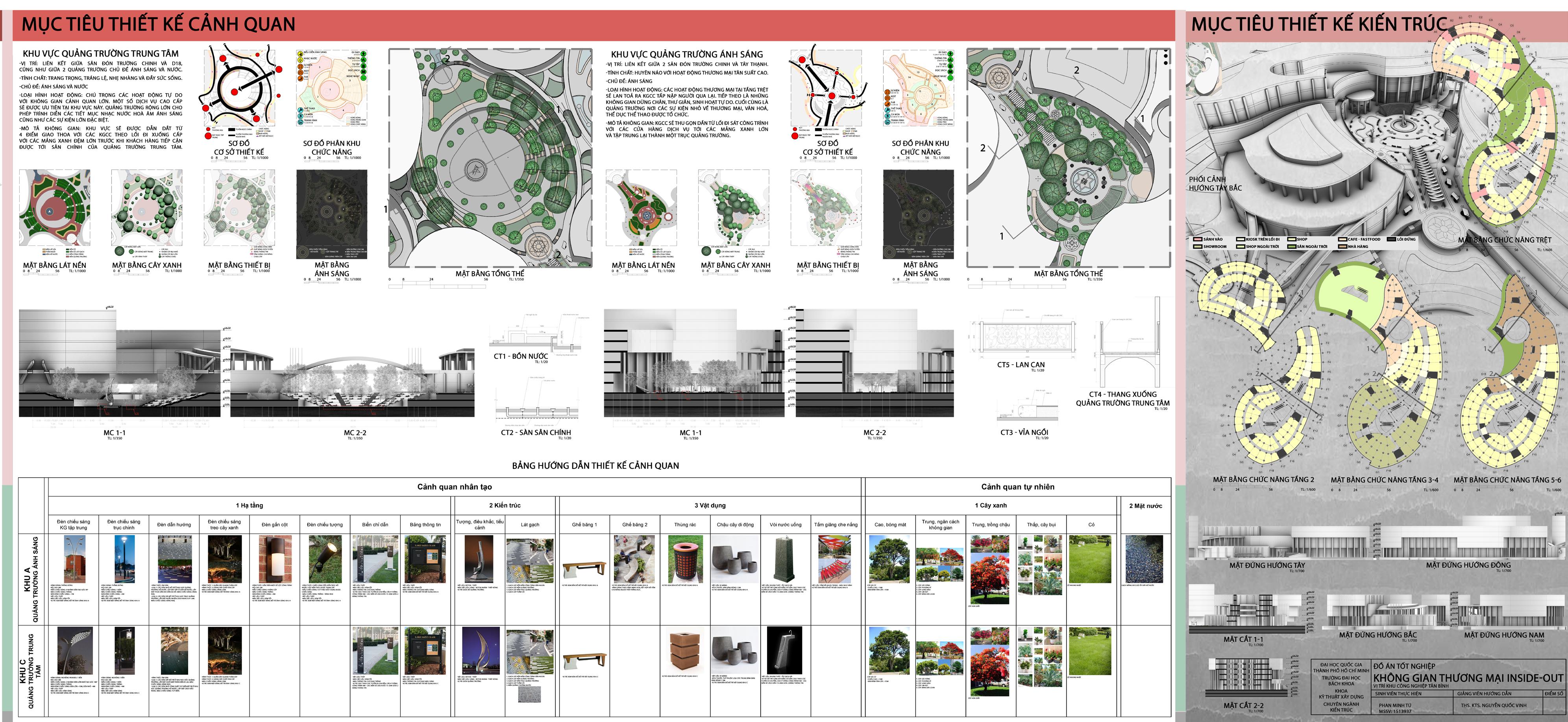Select the central plaza MẶT BẰNG TỔNG THỂ plan
1568x722 pixels.
click(x=490, y=157)
